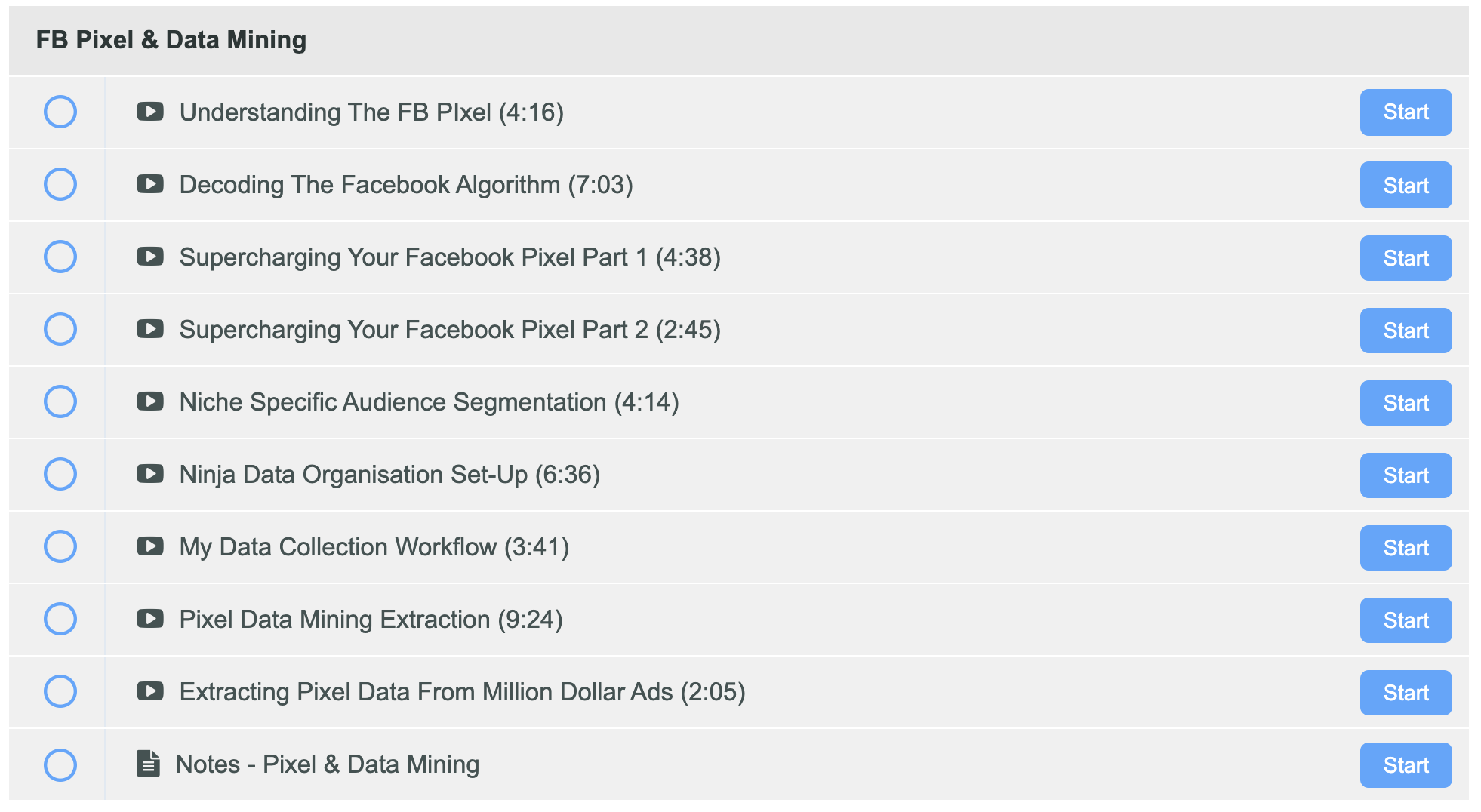
Task: Click document icon beside Notes - Pixel & Data Mining
Action: pyautogui.click(x=148, y=764)
